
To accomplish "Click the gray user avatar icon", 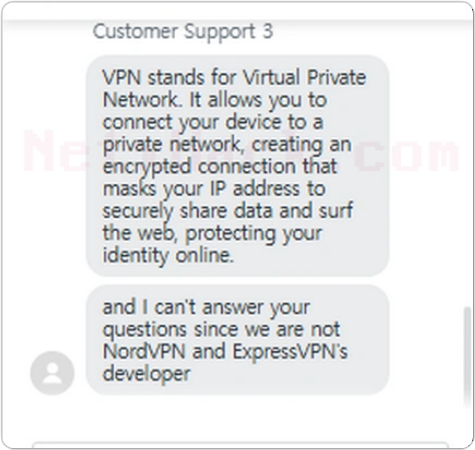I will 52,373.
